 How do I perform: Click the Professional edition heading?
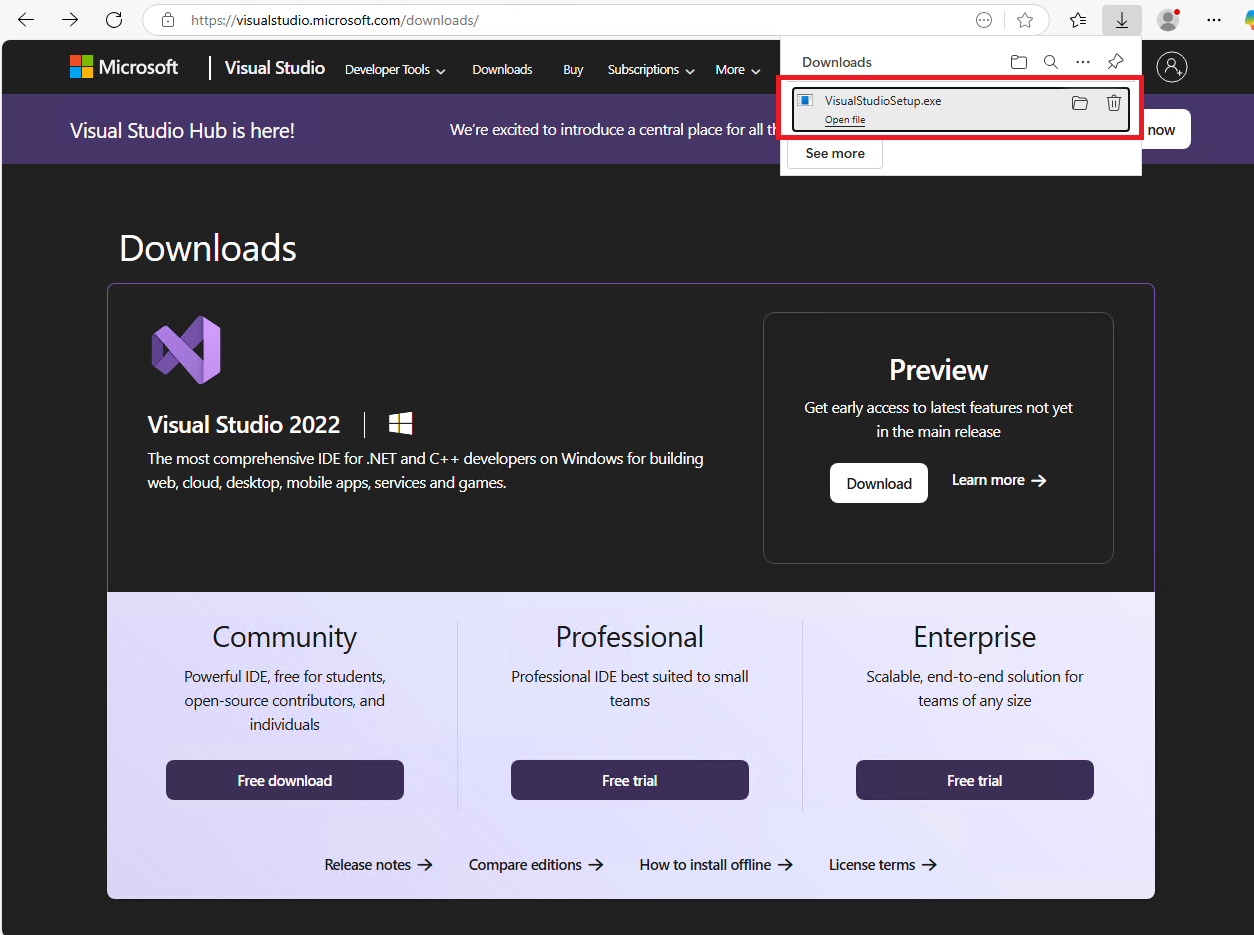[x=630, y=637]
